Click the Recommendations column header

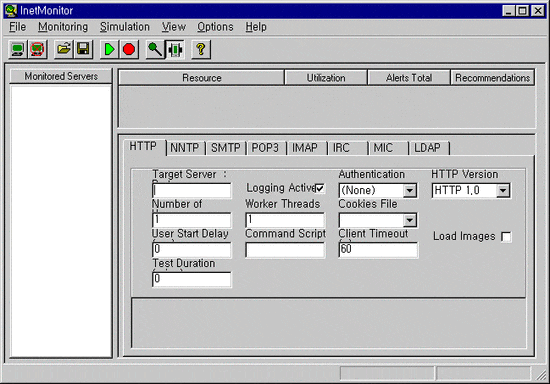492,78
